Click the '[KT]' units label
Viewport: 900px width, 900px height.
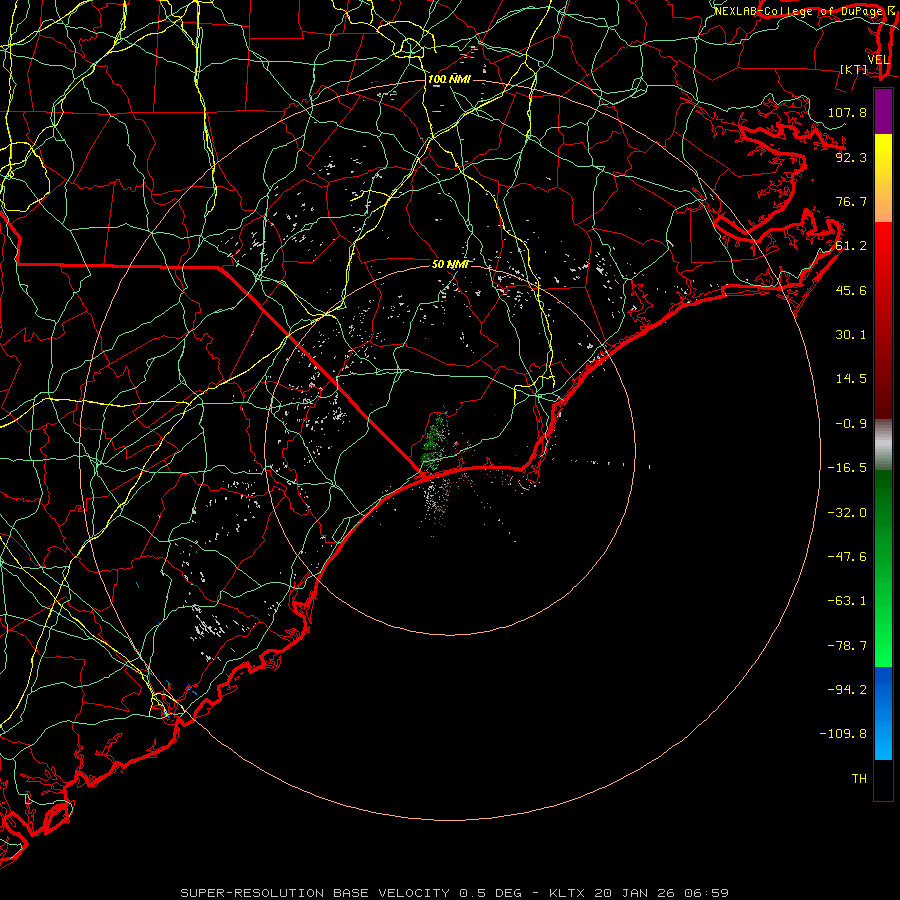point(853,69)
